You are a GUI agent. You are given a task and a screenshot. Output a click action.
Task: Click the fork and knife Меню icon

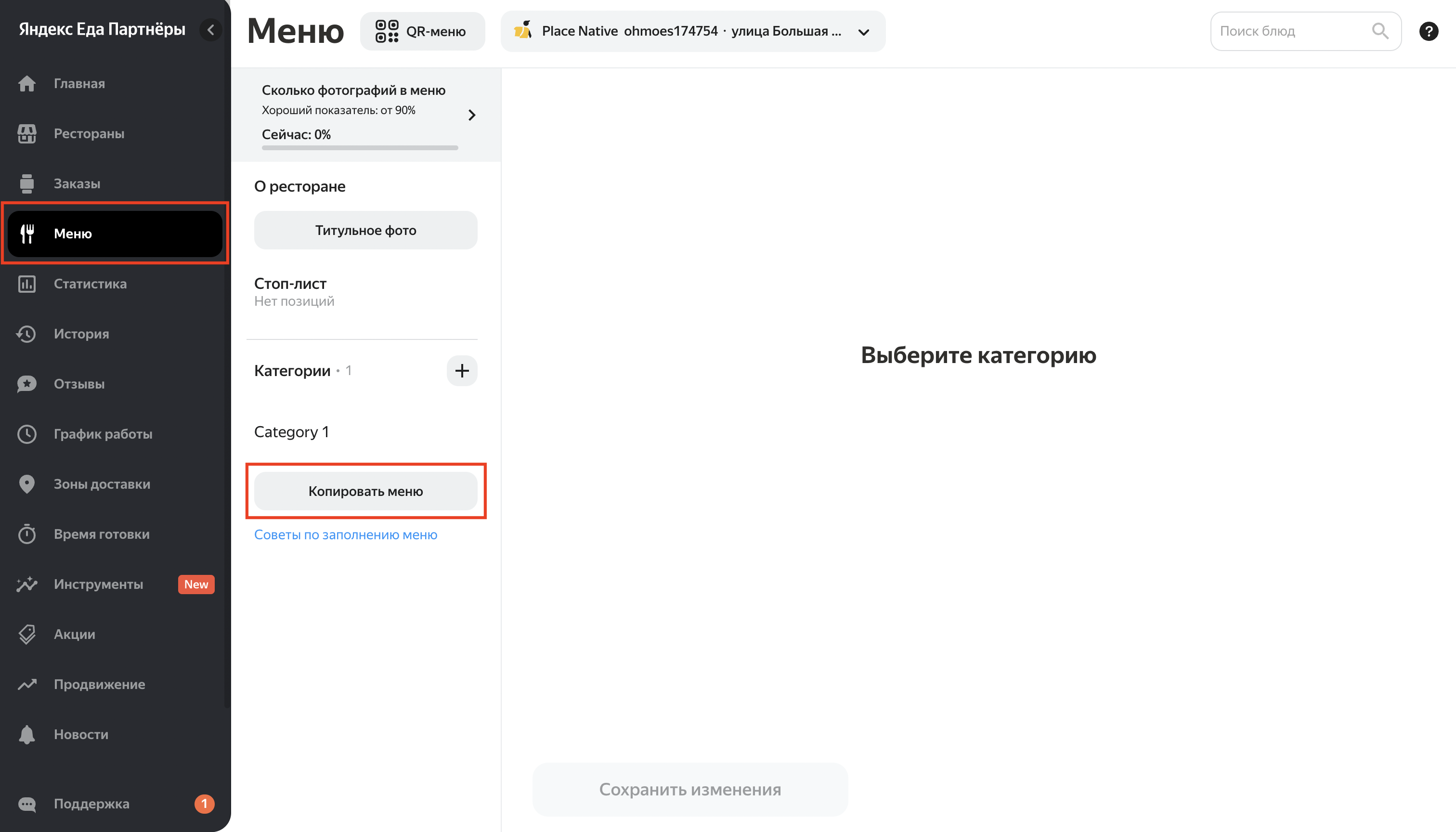(x=27, y=234)
